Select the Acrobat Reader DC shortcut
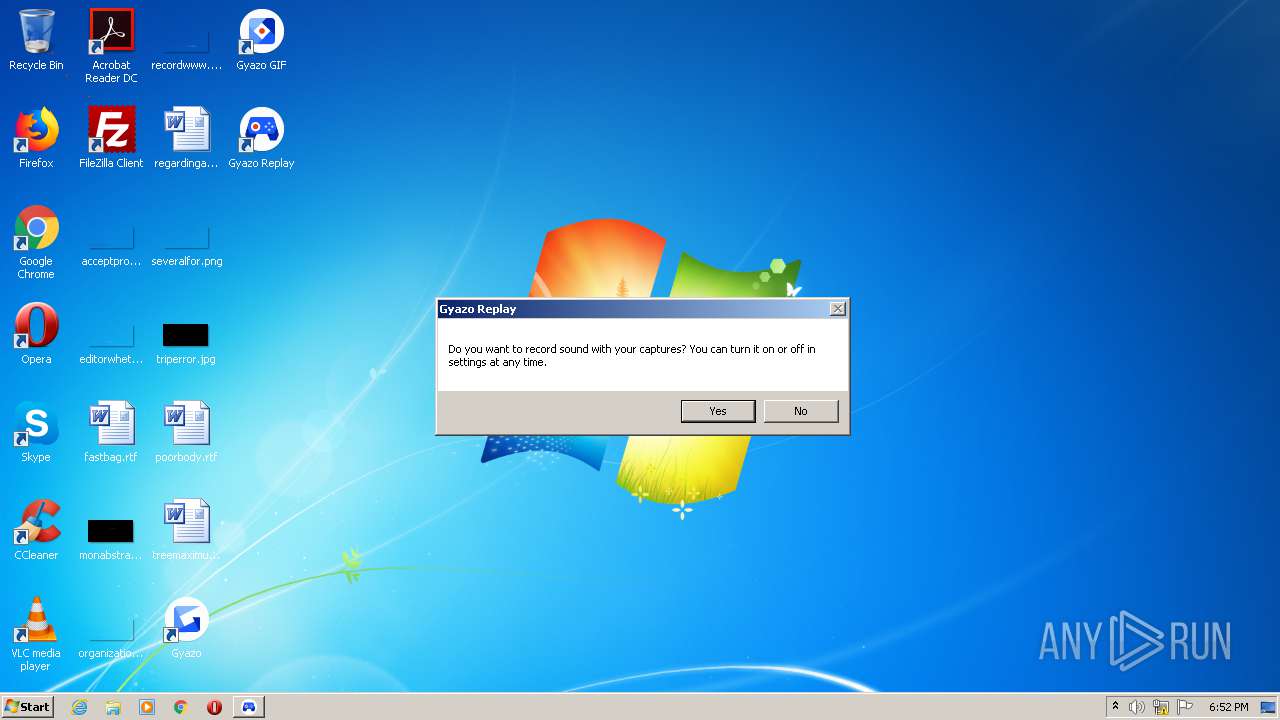 [111, 46]
